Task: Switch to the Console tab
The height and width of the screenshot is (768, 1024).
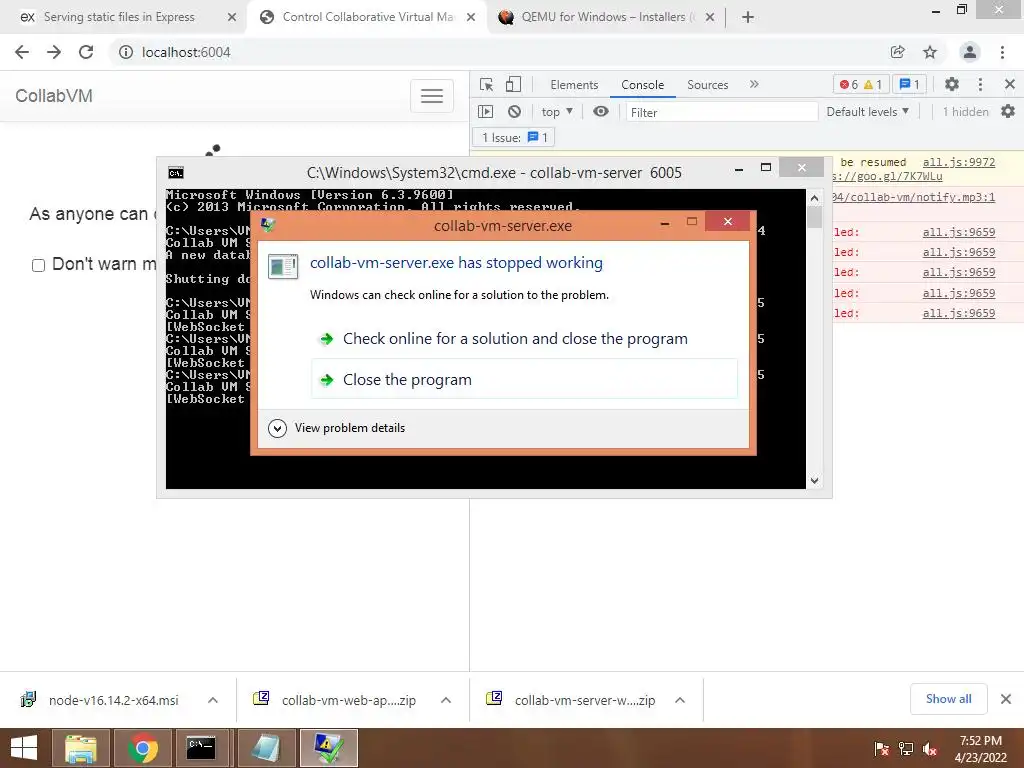Action: pos(643,85)
